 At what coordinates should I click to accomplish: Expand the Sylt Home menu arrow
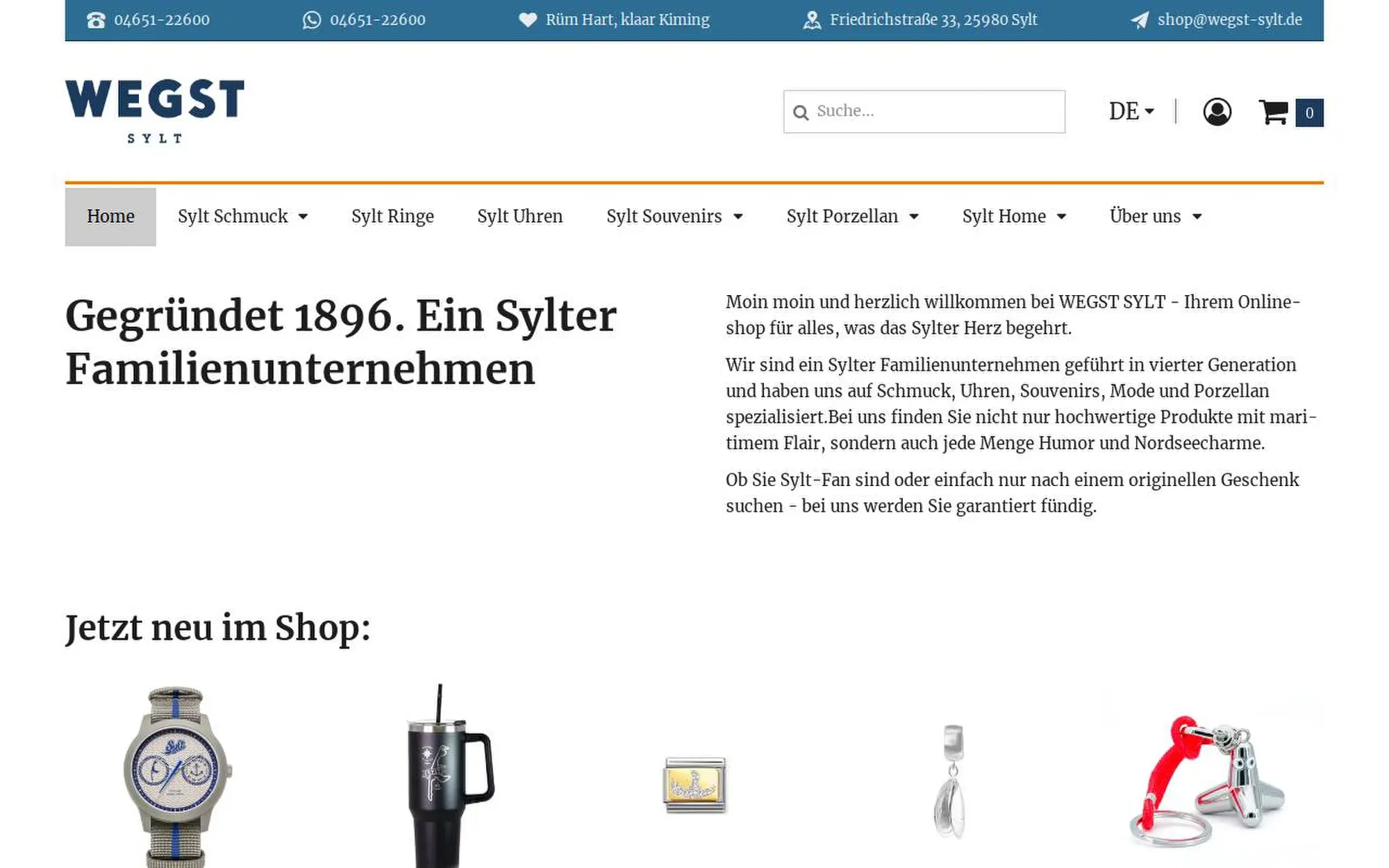coord(1061,217)
